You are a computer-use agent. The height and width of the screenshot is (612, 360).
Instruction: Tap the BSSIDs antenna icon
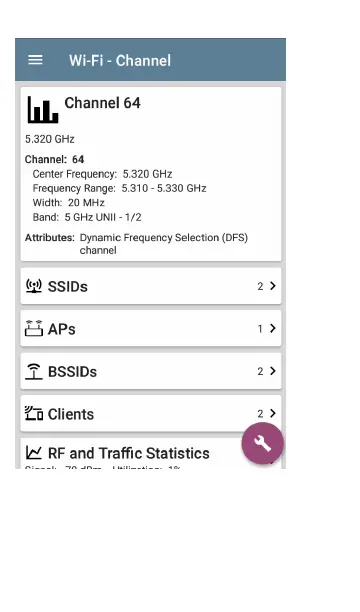tap(34, 371)
